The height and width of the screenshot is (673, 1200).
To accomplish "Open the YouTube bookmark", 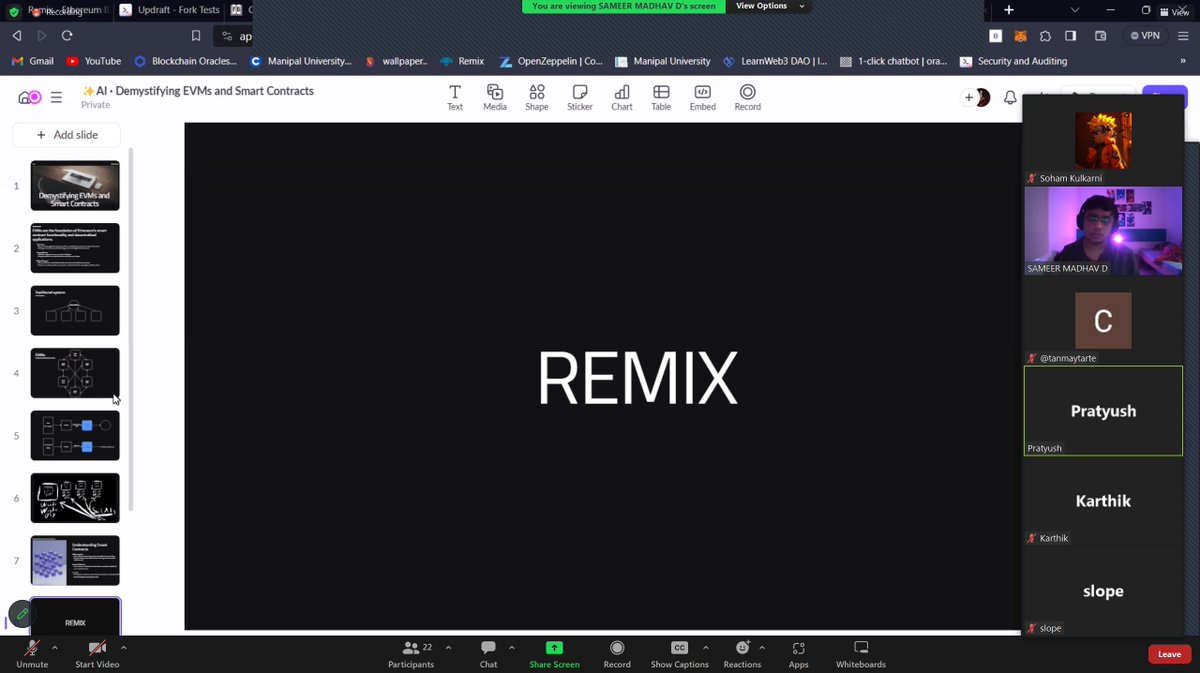I will pos(93,61).
